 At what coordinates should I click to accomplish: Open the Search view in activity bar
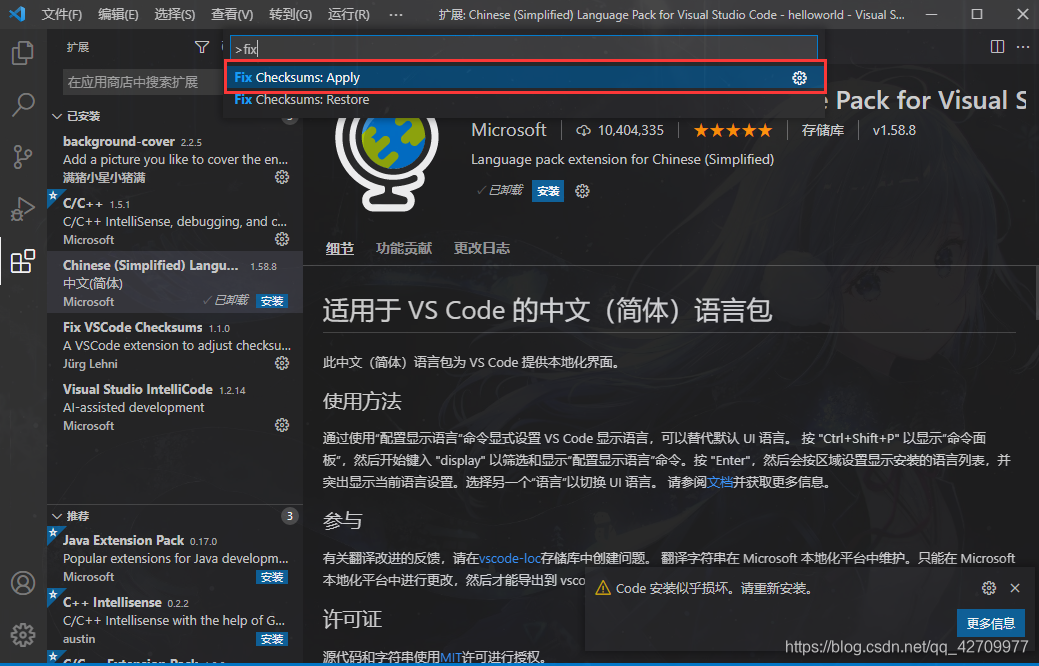click(23, 105)
